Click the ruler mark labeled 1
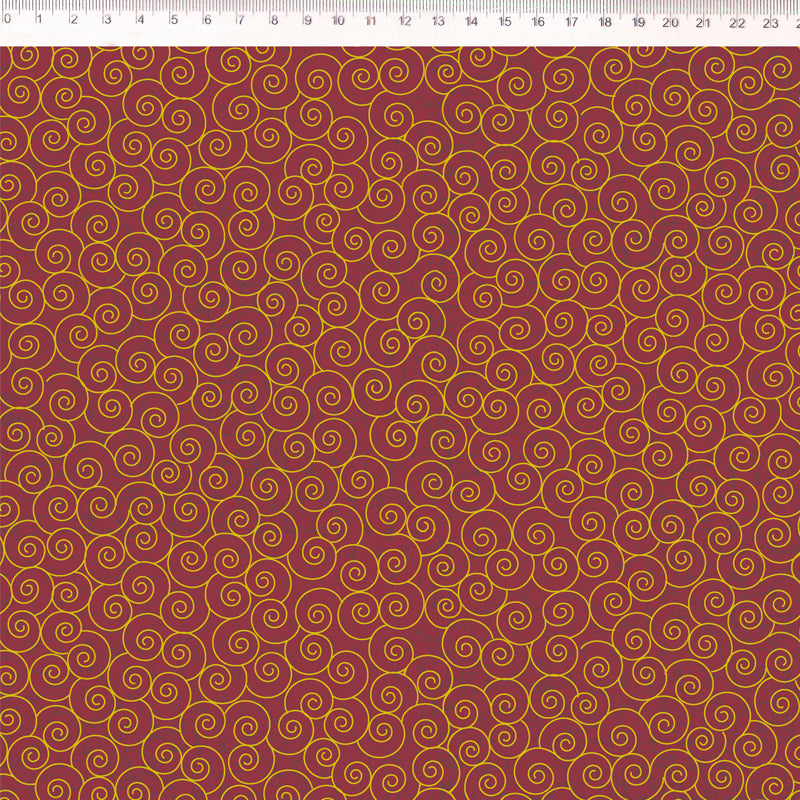The height and width of the screenshot is (800, 800). coord(39,19)
